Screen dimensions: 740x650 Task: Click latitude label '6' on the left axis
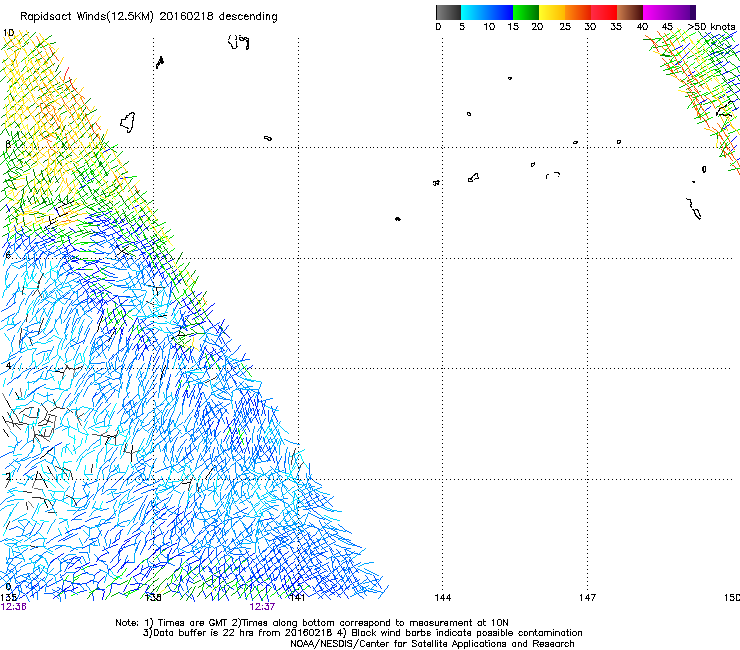(8, 255)
